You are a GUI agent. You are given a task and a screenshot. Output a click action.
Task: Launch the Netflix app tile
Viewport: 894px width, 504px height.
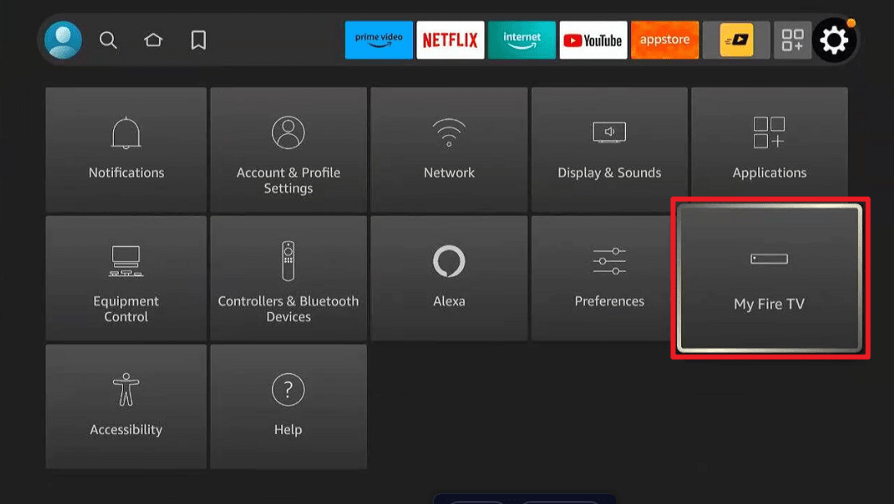[x=450, y=40]
